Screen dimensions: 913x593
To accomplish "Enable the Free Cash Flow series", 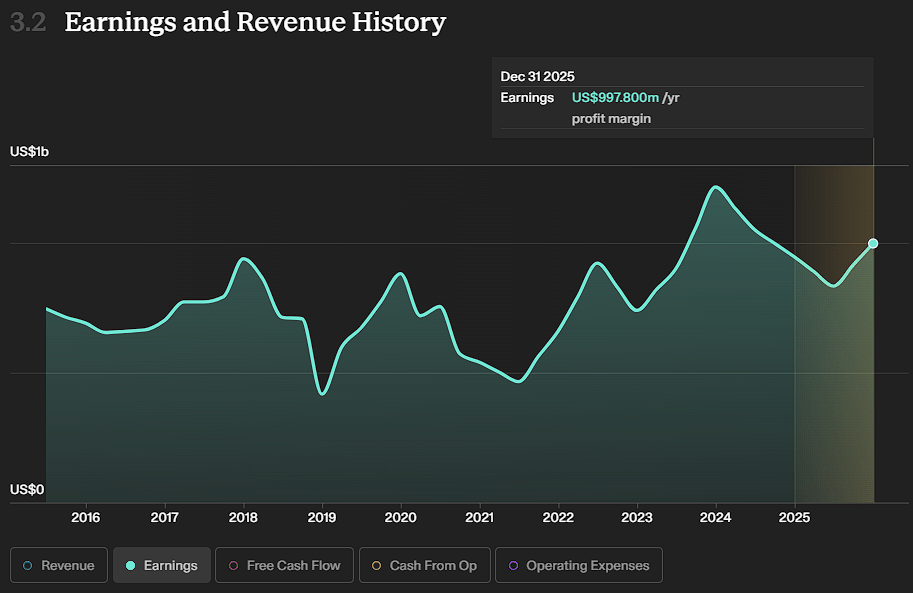I will coord(284,565).
